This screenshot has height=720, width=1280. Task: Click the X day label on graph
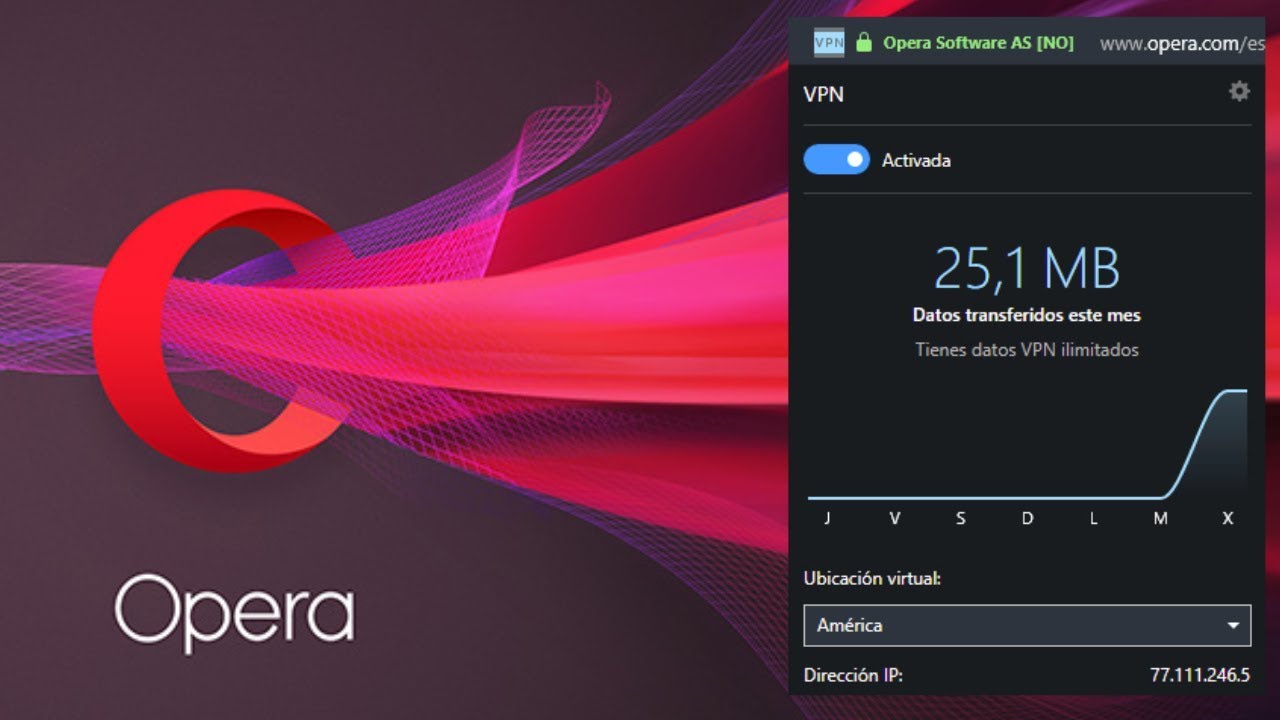pos(1228,518)
